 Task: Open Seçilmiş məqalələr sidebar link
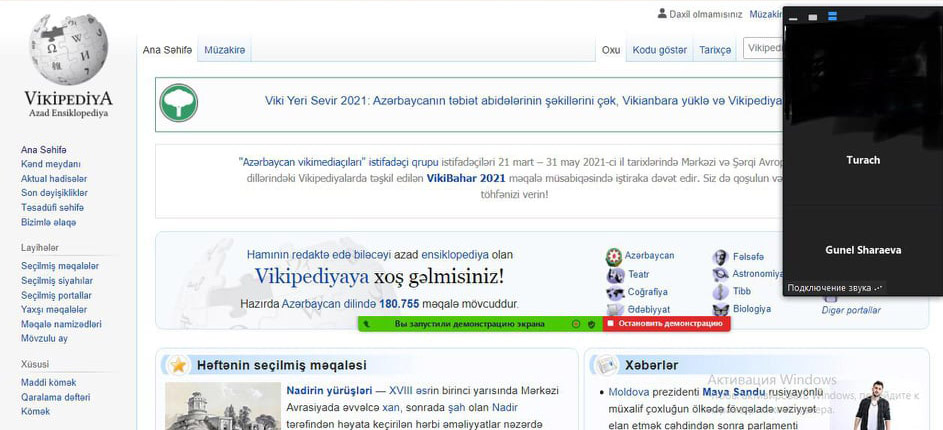tap(60, 266)
